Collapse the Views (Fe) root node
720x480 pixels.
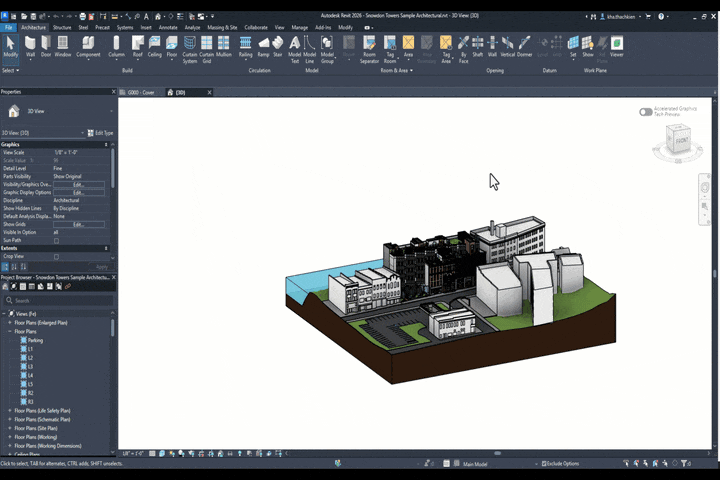pyautogui.click(x=4, y=314)
